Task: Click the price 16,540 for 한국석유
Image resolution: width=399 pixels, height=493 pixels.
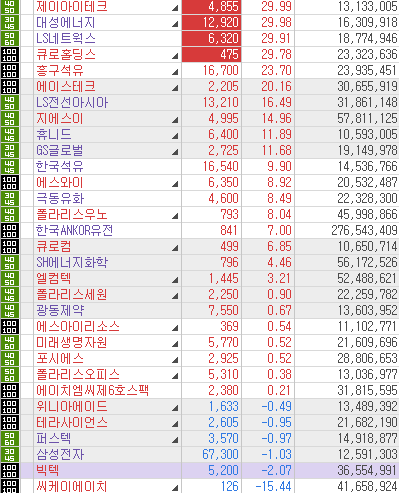Action: (x=221, y=167)
